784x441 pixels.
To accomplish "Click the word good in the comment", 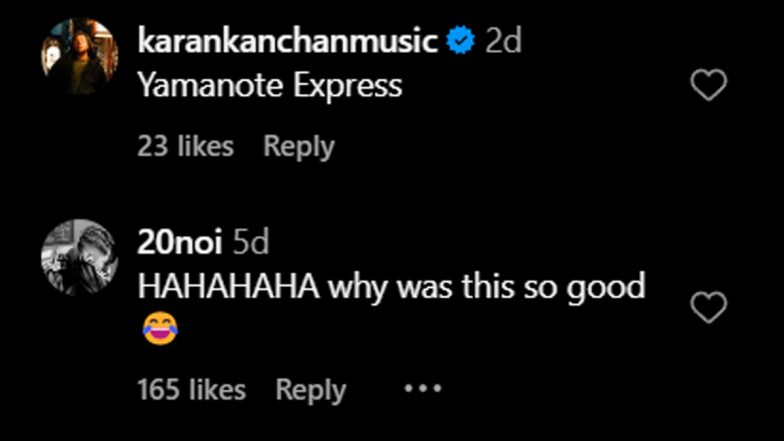I will pos(605,288).
